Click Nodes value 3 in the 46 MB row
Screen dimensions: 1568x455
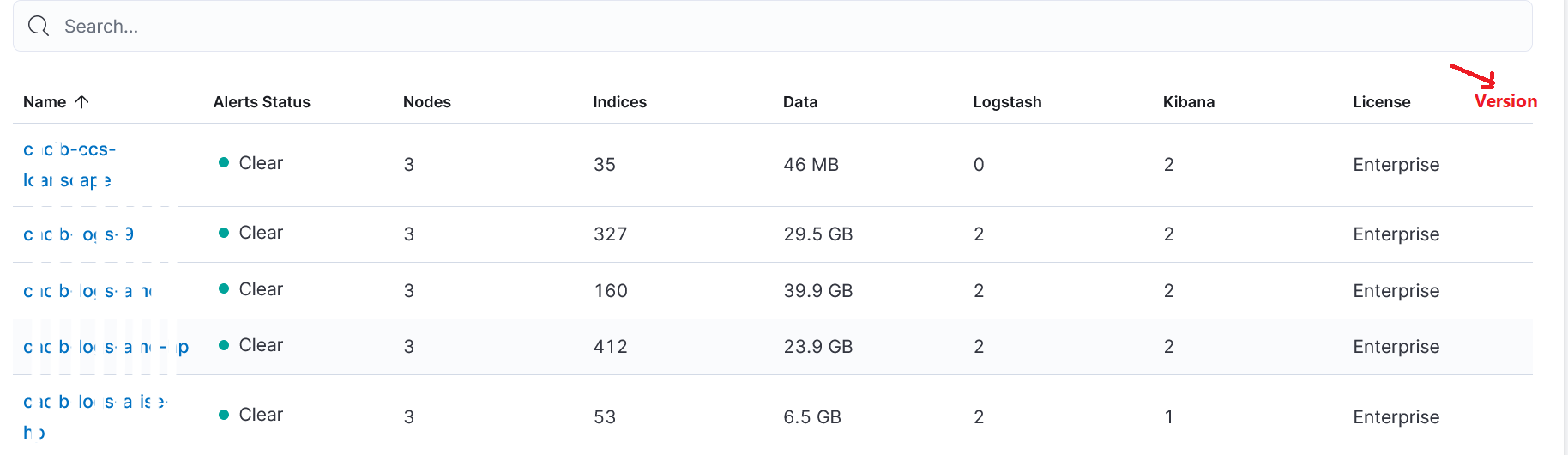[409, 165]
